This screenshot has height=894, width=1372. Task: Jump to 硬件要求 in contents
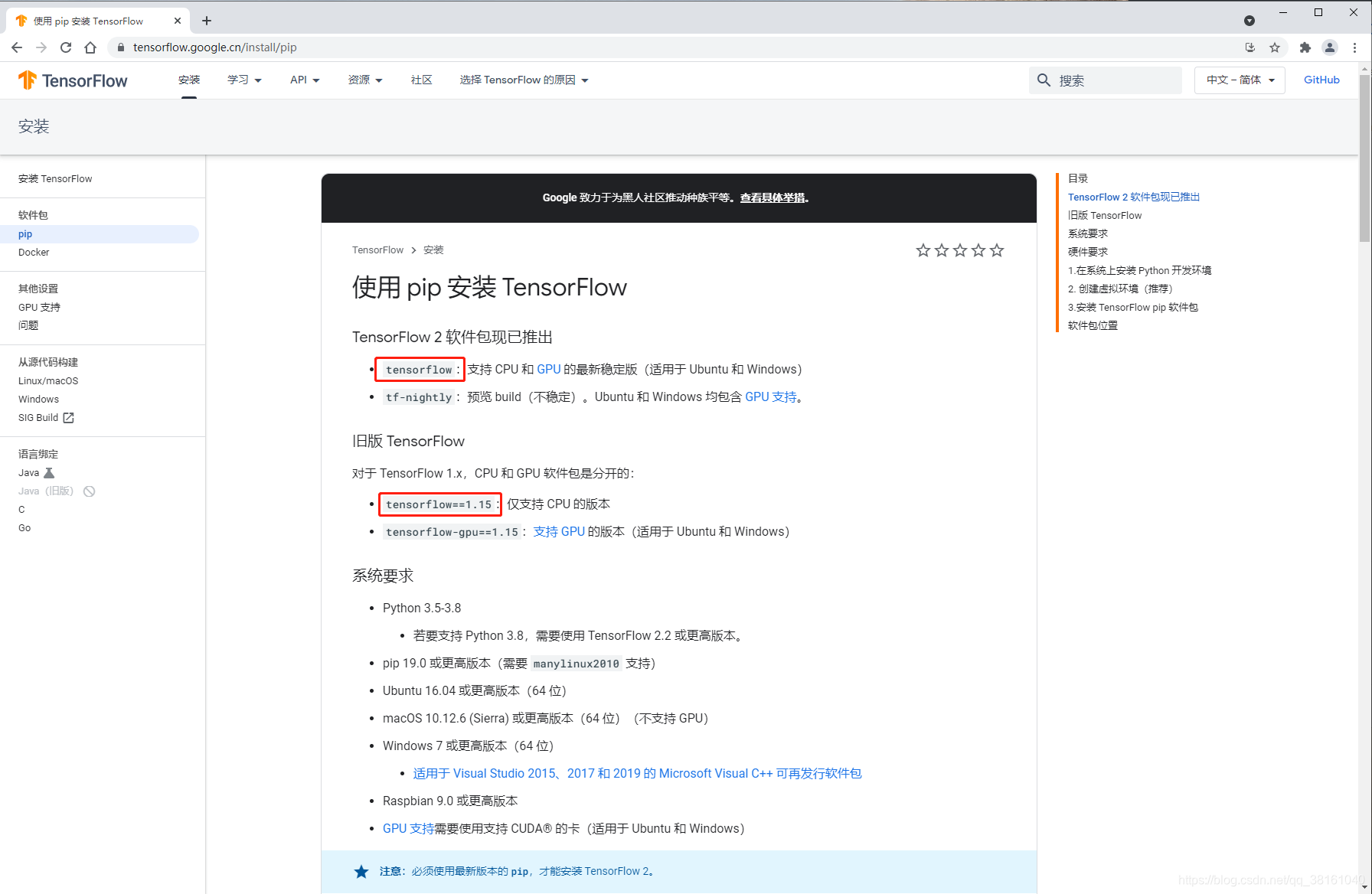[x=1088, y=252]
